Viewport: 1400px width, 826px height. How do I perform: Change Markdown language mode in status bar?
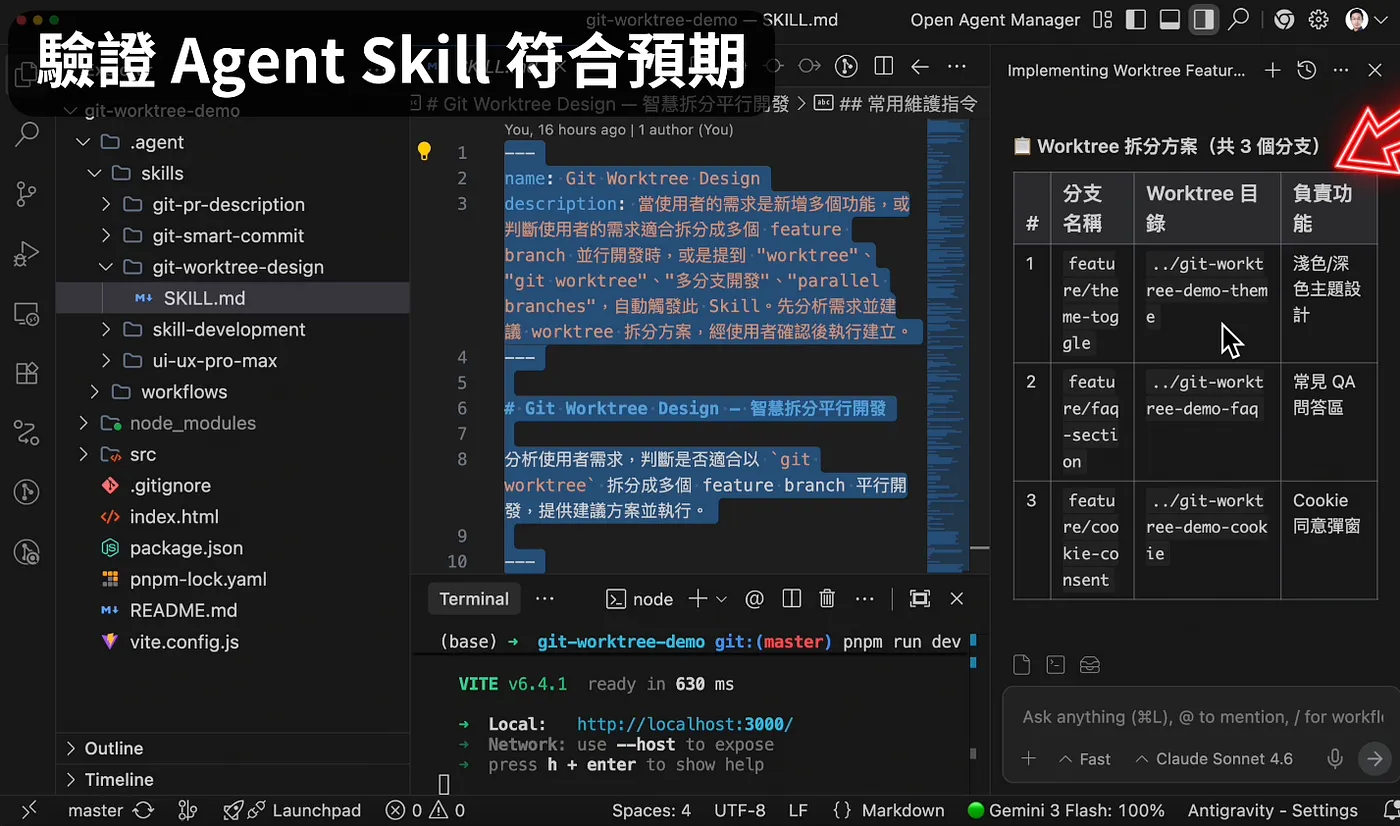tap(903, 810)
